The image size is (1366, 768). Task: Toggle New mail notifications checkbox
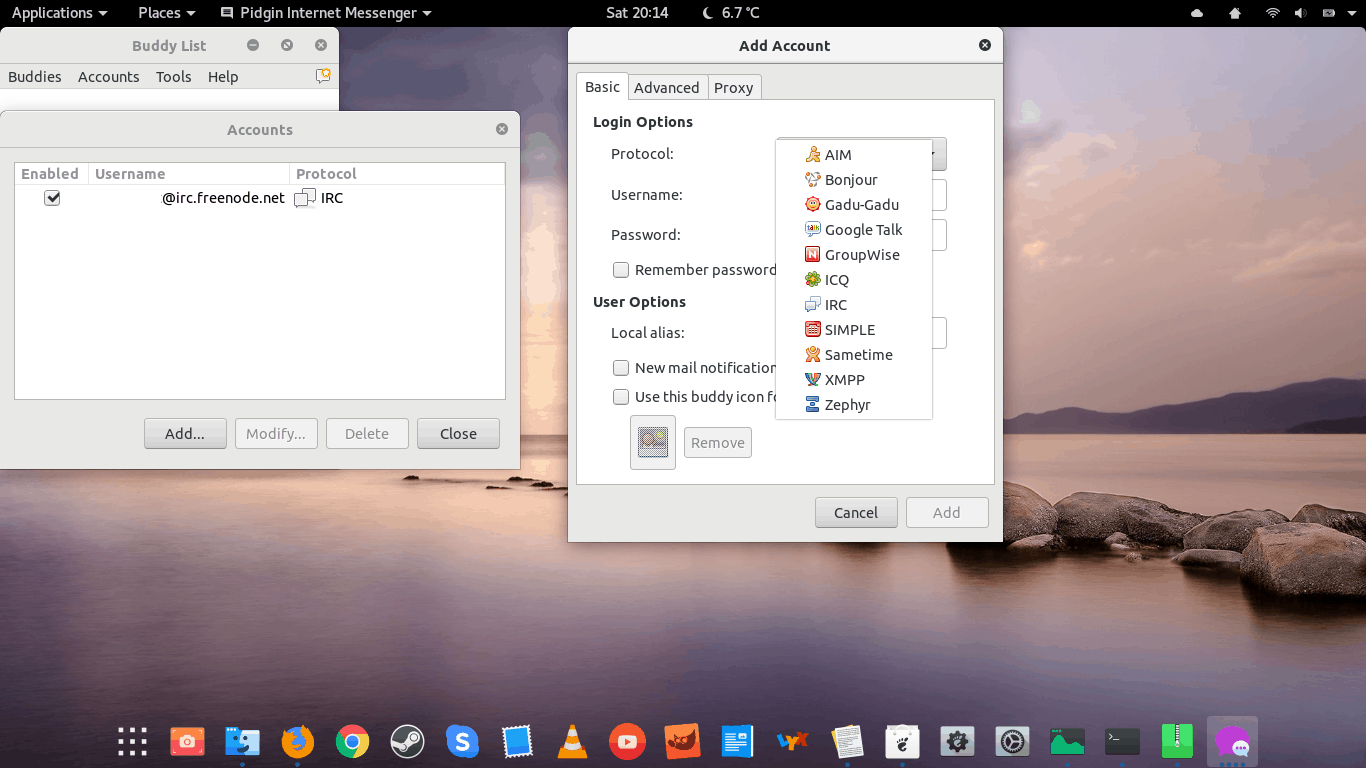pos(621,368)
